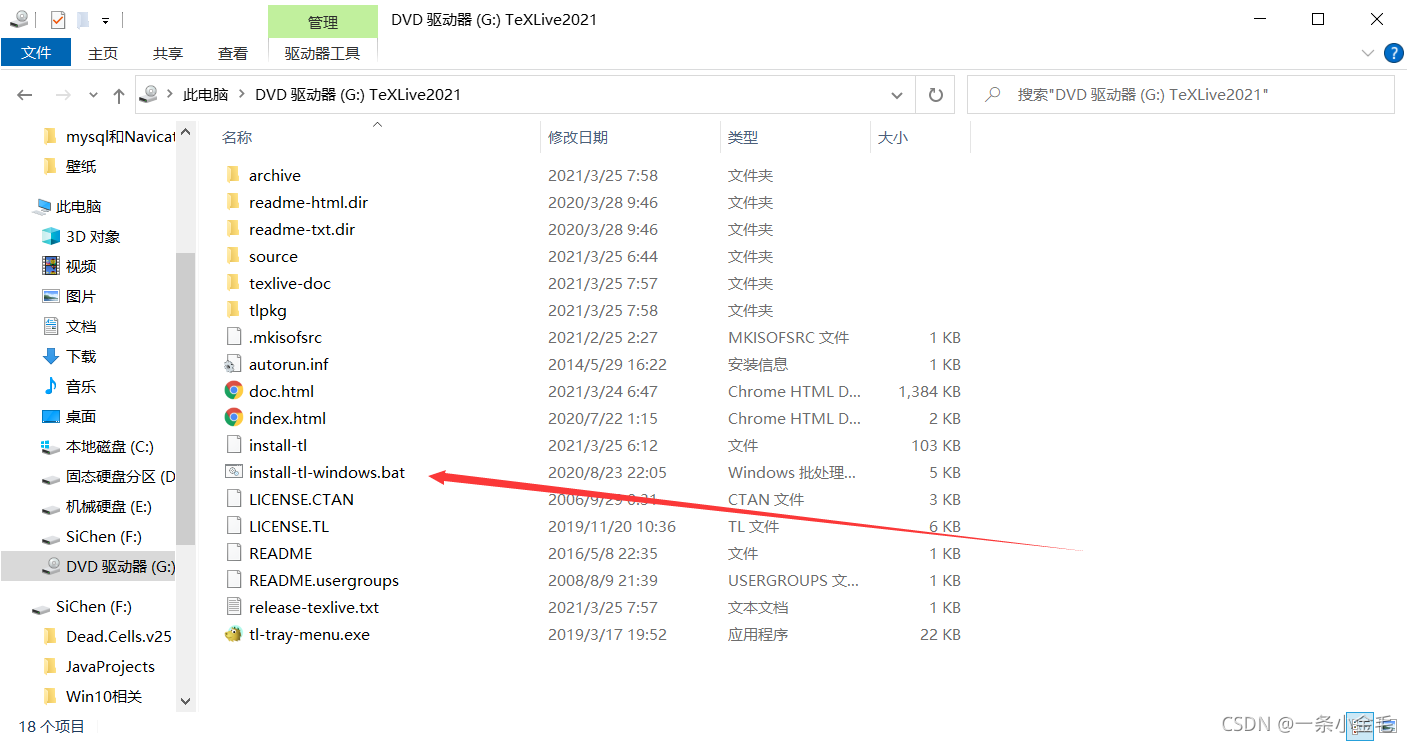Screen dimensions: 1408x742
Task: Click the README.usergroups file icon
Action: coord(233,580)
